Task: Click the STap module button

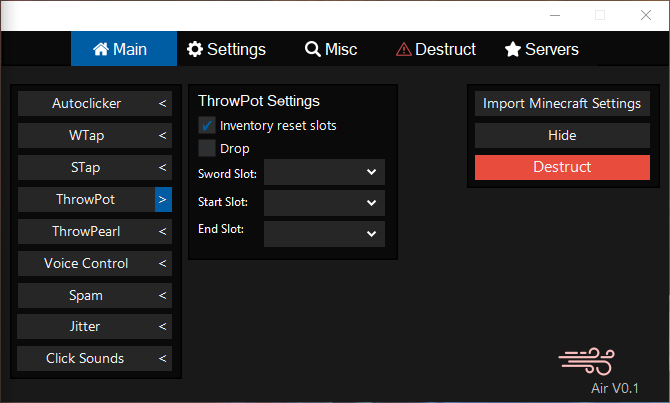Action: pos(86,168)
